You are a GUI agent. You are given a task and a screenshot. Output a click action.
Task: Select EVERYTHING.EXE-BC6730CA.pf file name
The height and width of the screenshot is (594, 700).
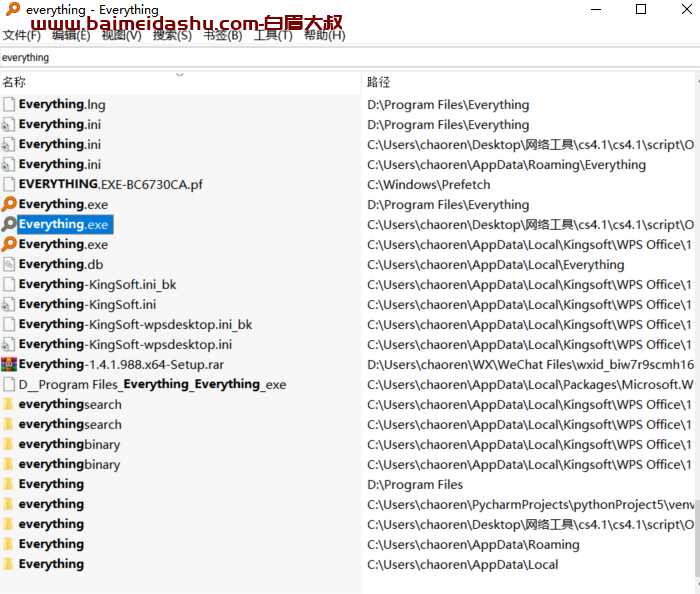pyautogui.click(x=111, y=184)
